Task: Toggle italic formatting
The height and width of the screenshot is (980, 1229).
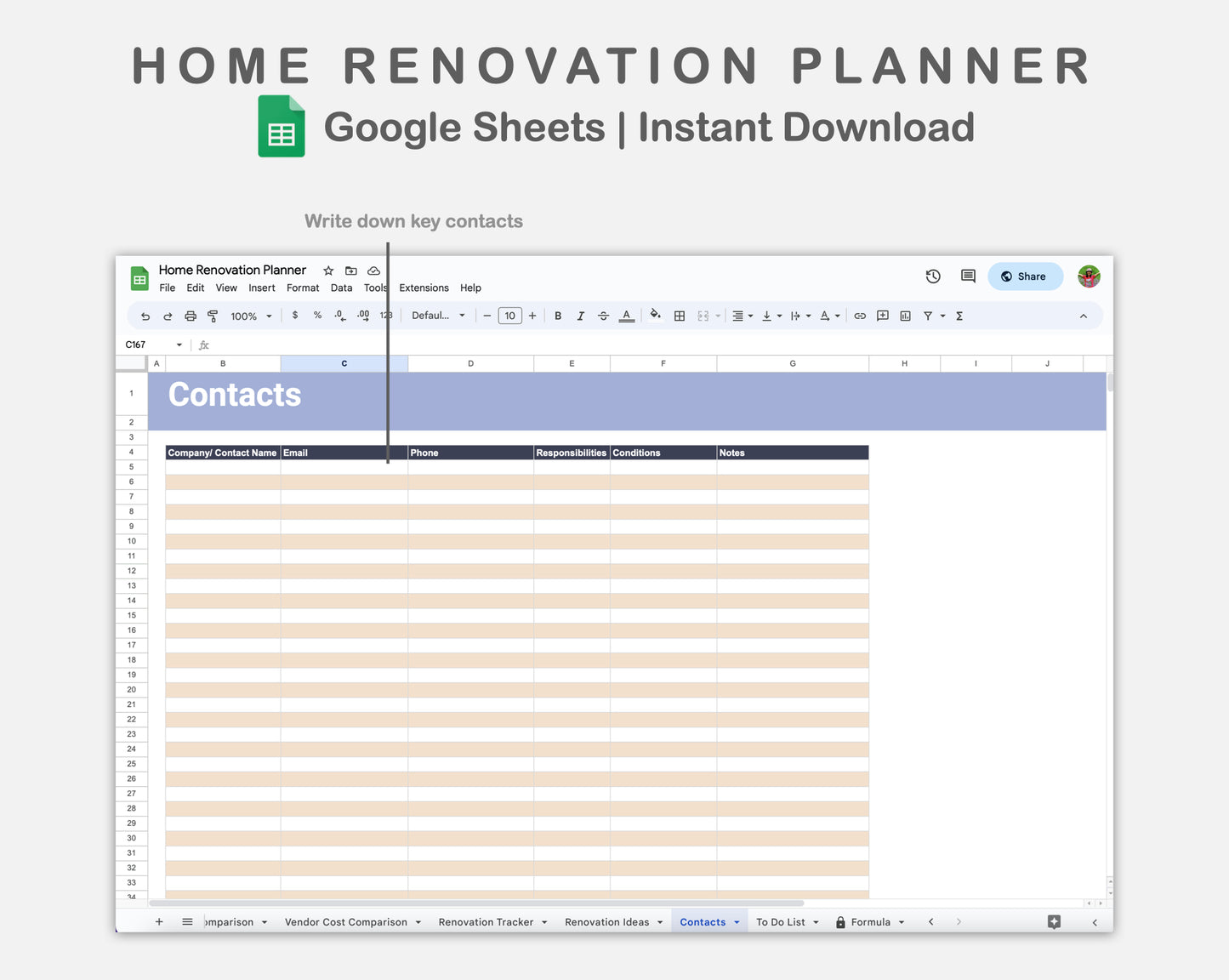Action: click(581, 316)
